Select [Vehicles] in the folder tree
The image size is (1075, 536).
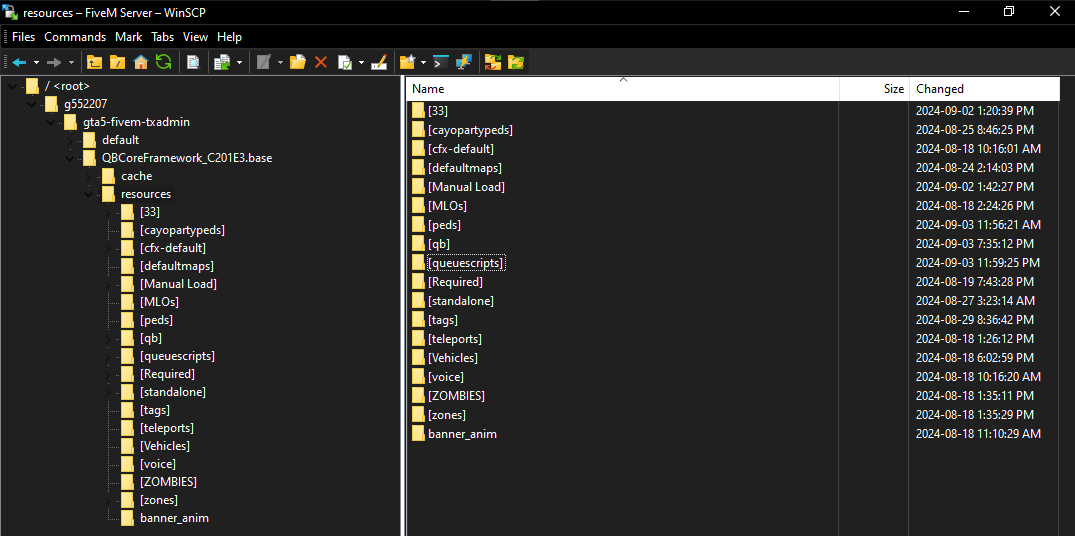tap(165, 446)
